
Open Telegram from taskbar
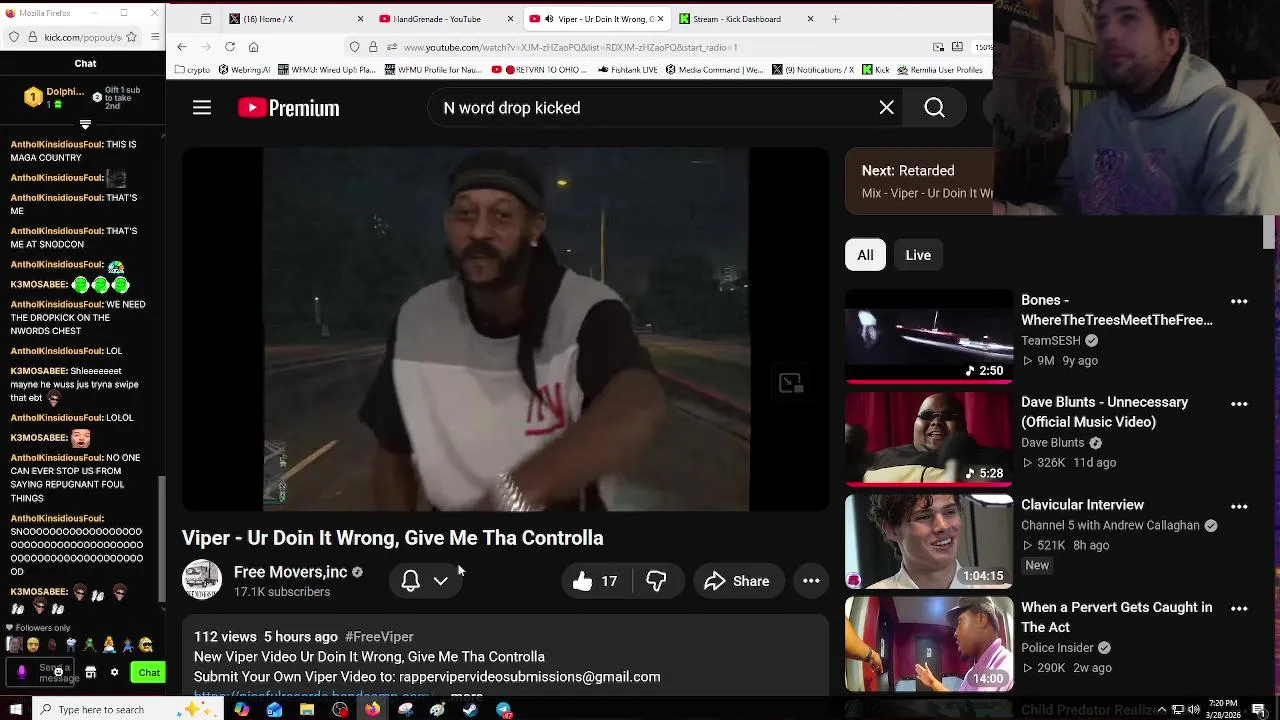[504, 710]
